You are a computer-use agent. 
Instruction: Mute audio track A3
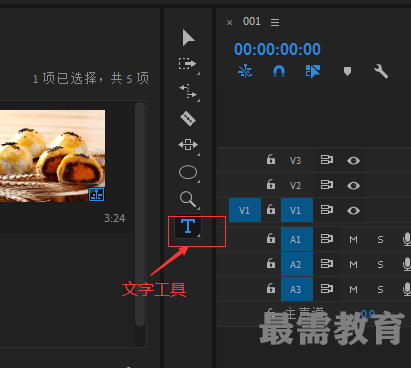click(x=353, y=289)
